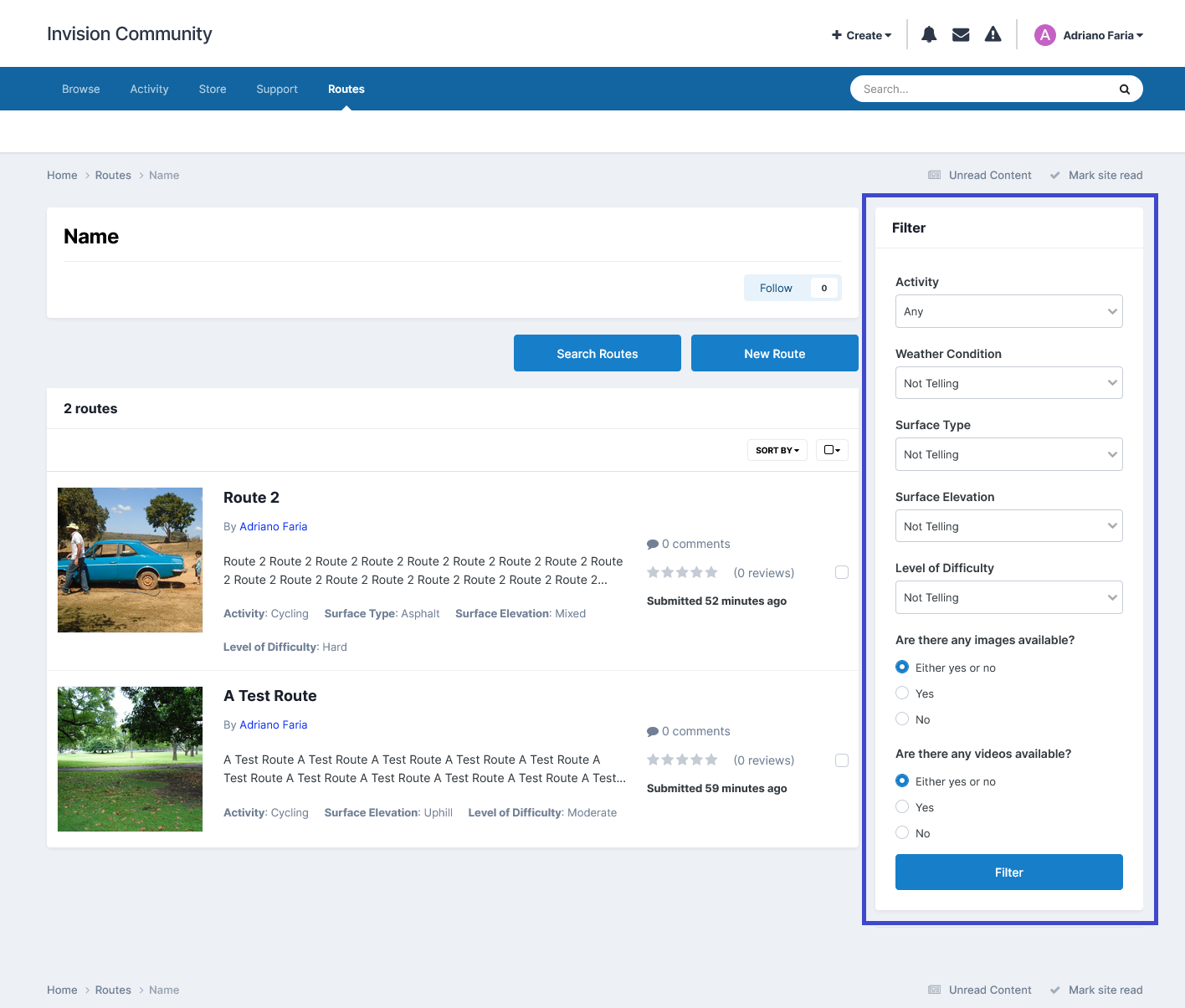The width and height of the screenshot is (1185, 1008).
Task: Tick the checkbox for Route 2
Action: [x=842, y=572]
